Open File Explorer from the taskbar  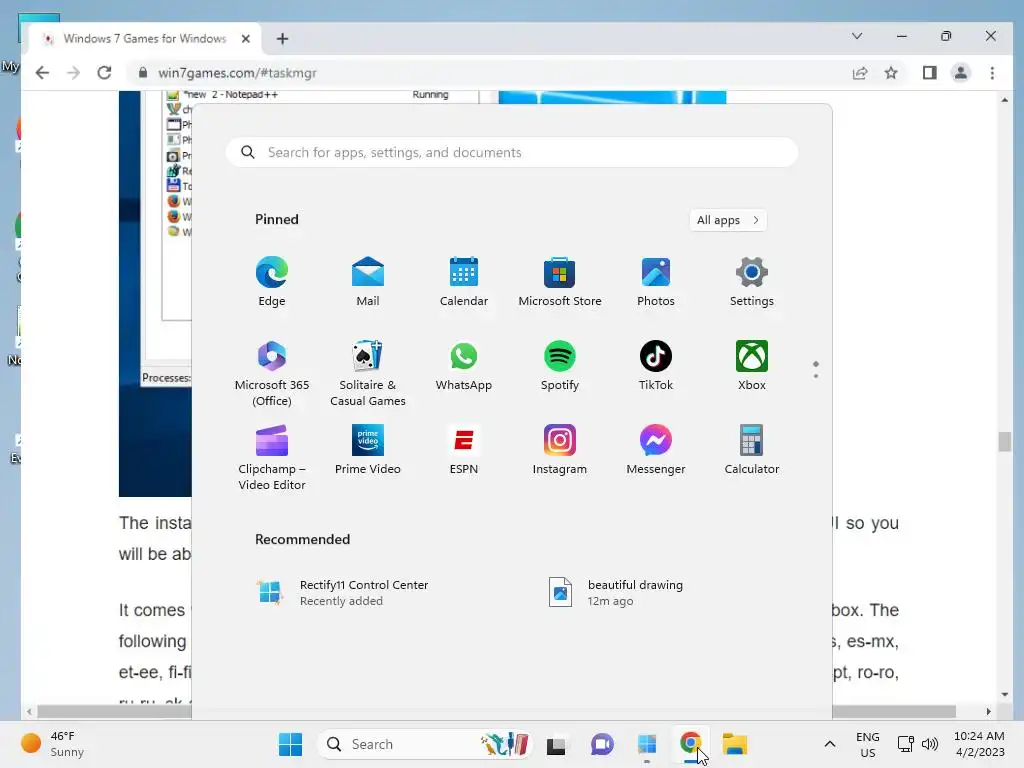735,744
